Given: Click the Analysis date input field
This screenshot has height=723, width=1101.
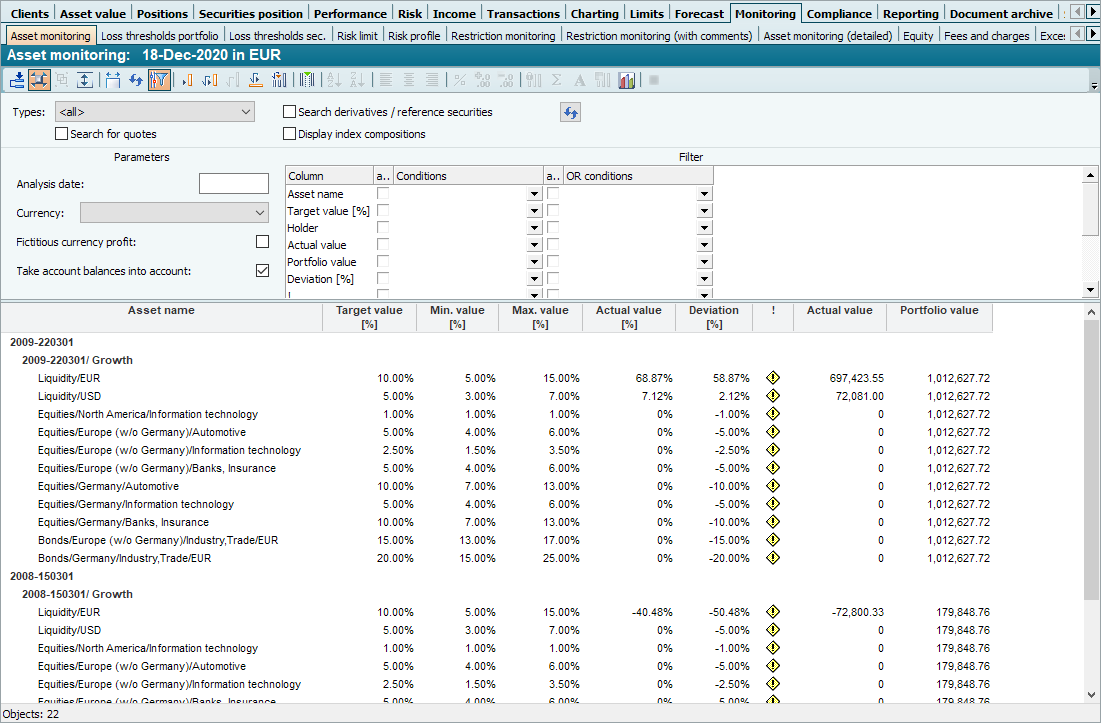Looking at the screenshot, I should (x=233, y=183).
